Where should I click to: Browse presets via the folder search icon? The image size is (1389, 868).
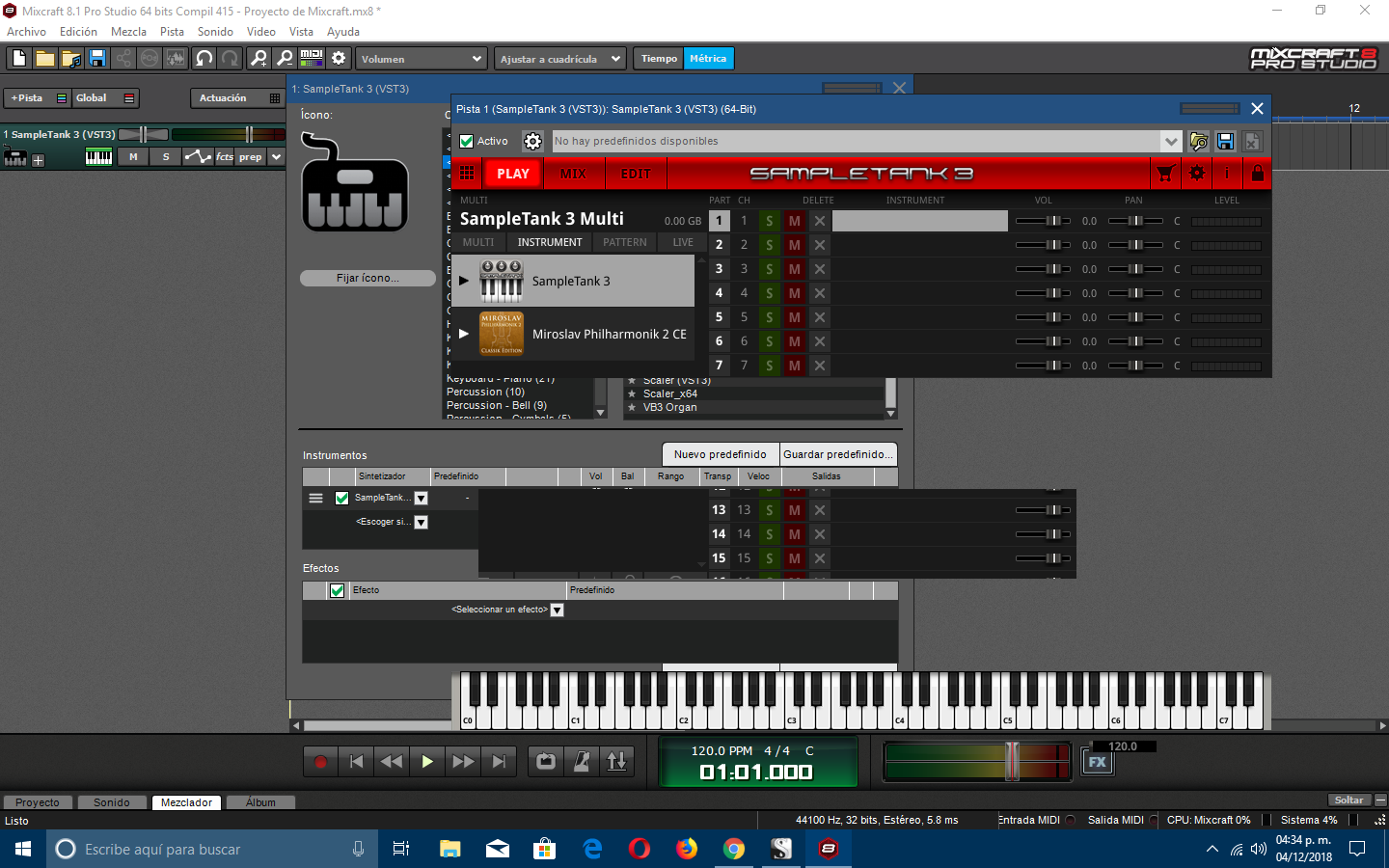pos(1199,141)
